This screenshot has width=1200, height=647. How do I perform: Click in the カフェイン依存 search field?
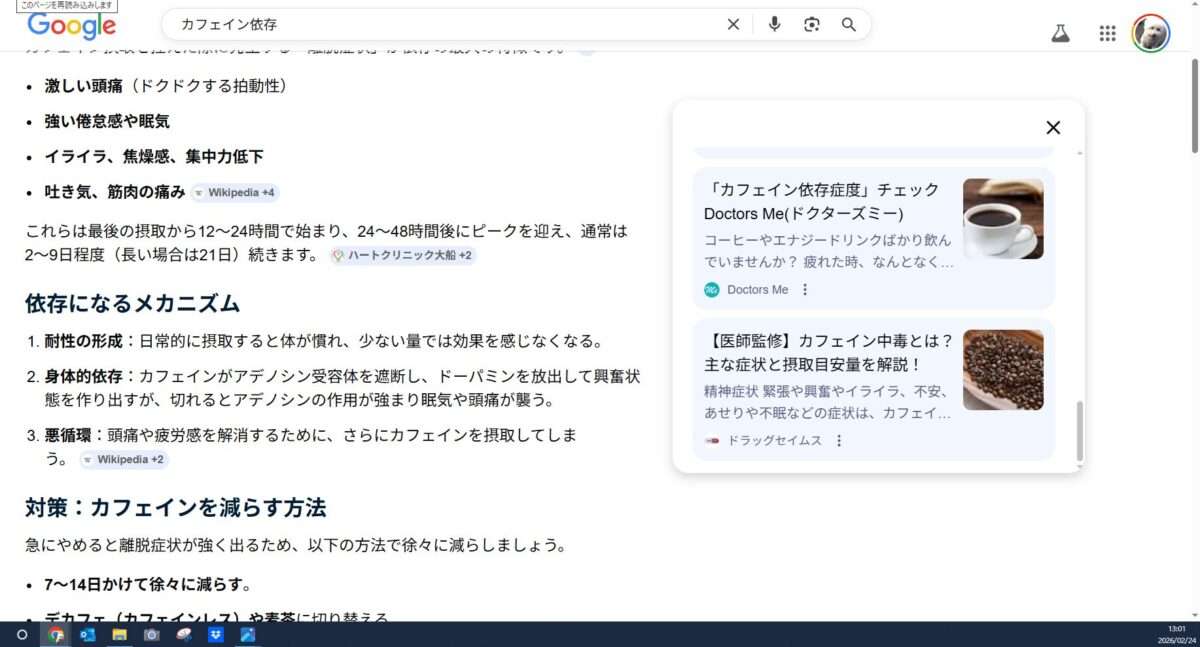click(x=440, y=25)
